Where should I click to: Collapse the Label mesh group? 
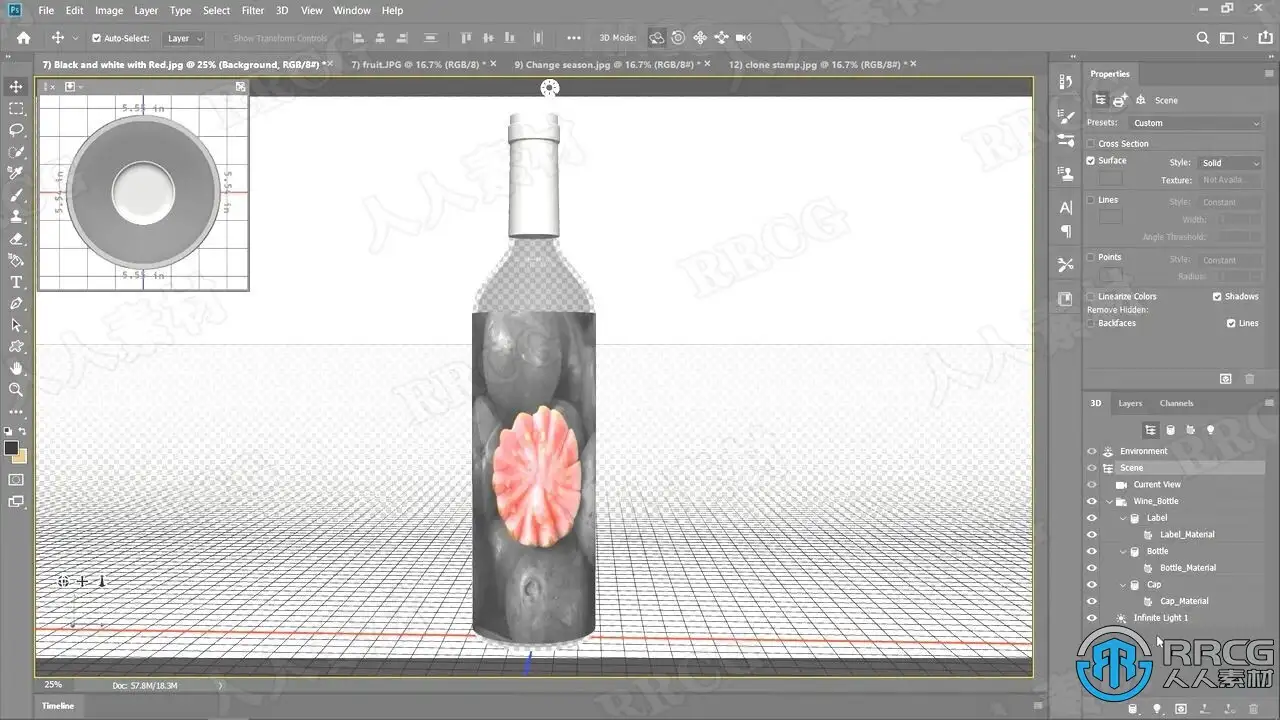1123,518
